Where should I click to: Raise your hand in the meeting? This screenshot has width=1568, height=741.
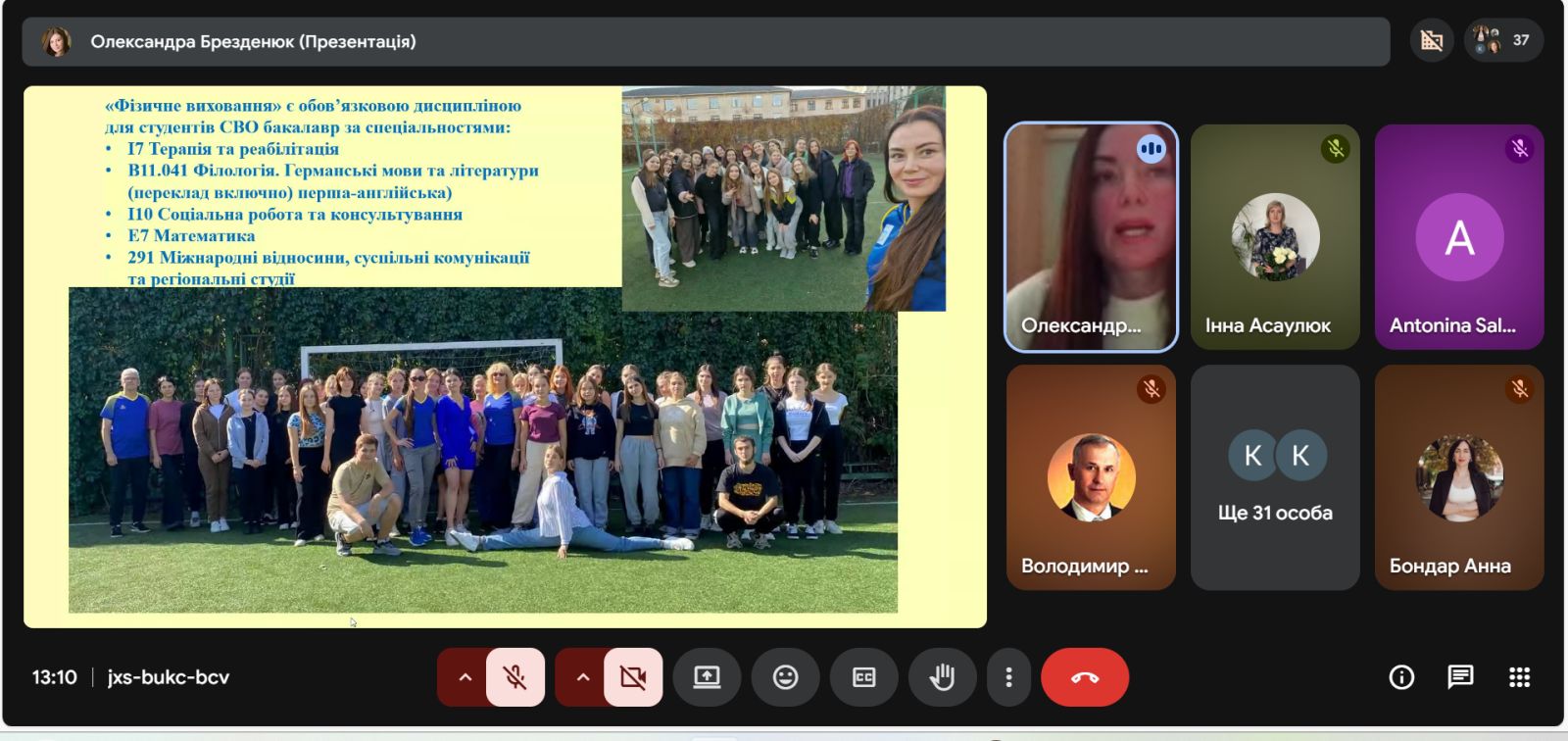(942, 677)
